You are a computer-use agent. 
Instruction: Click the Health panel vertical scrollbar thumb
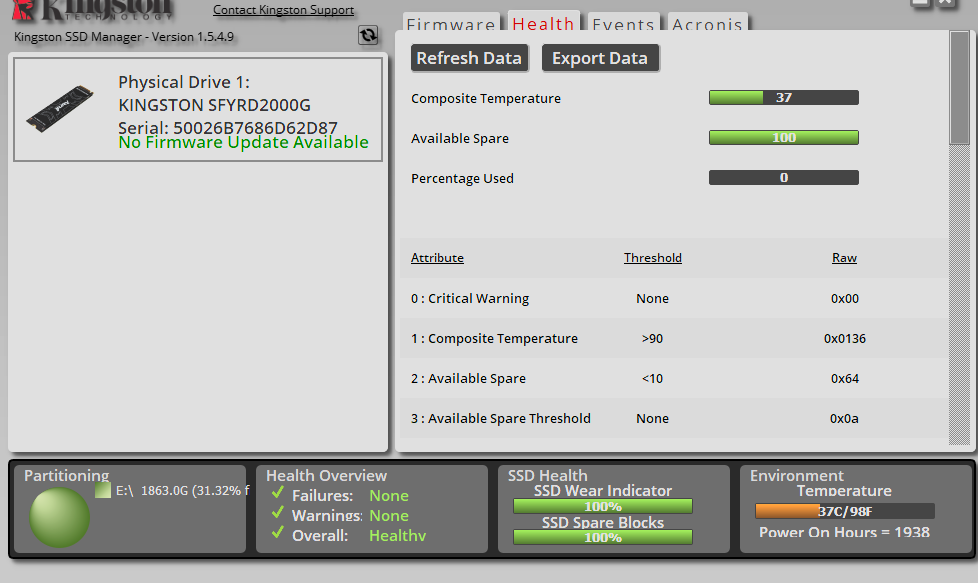[959, 87]
